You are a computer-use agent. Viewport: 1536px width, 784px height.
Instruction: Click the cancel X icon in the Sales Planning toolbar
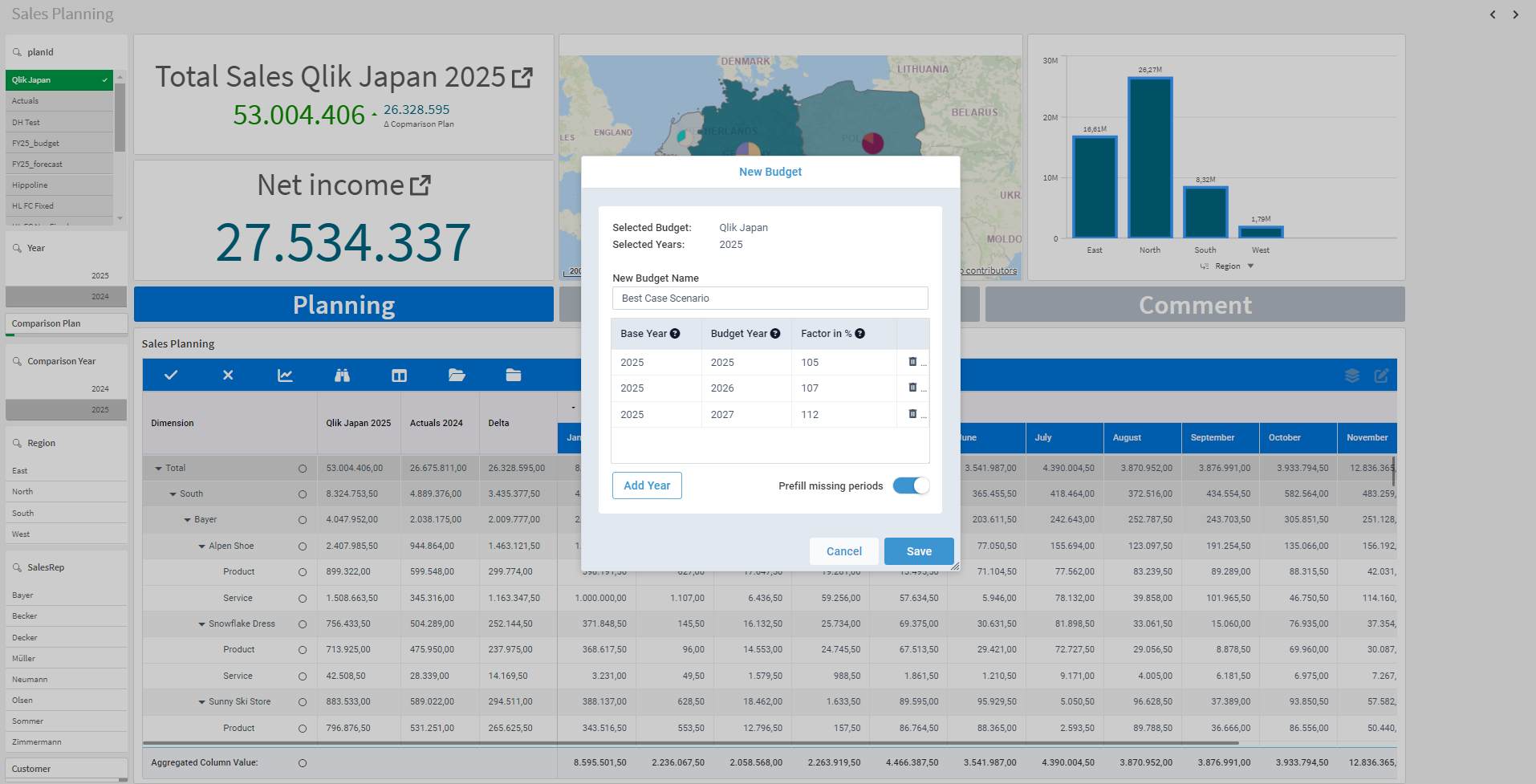tap(228, 374)
